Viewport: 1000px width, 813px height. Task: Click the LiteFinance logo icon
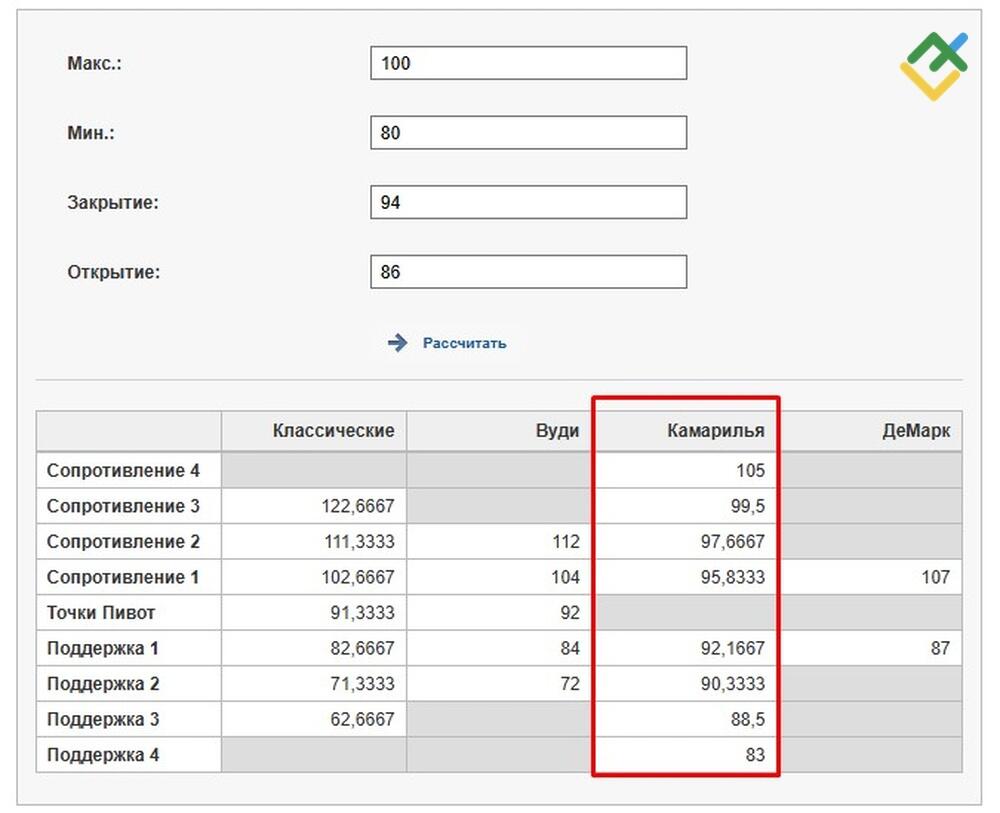pos(934,65)
